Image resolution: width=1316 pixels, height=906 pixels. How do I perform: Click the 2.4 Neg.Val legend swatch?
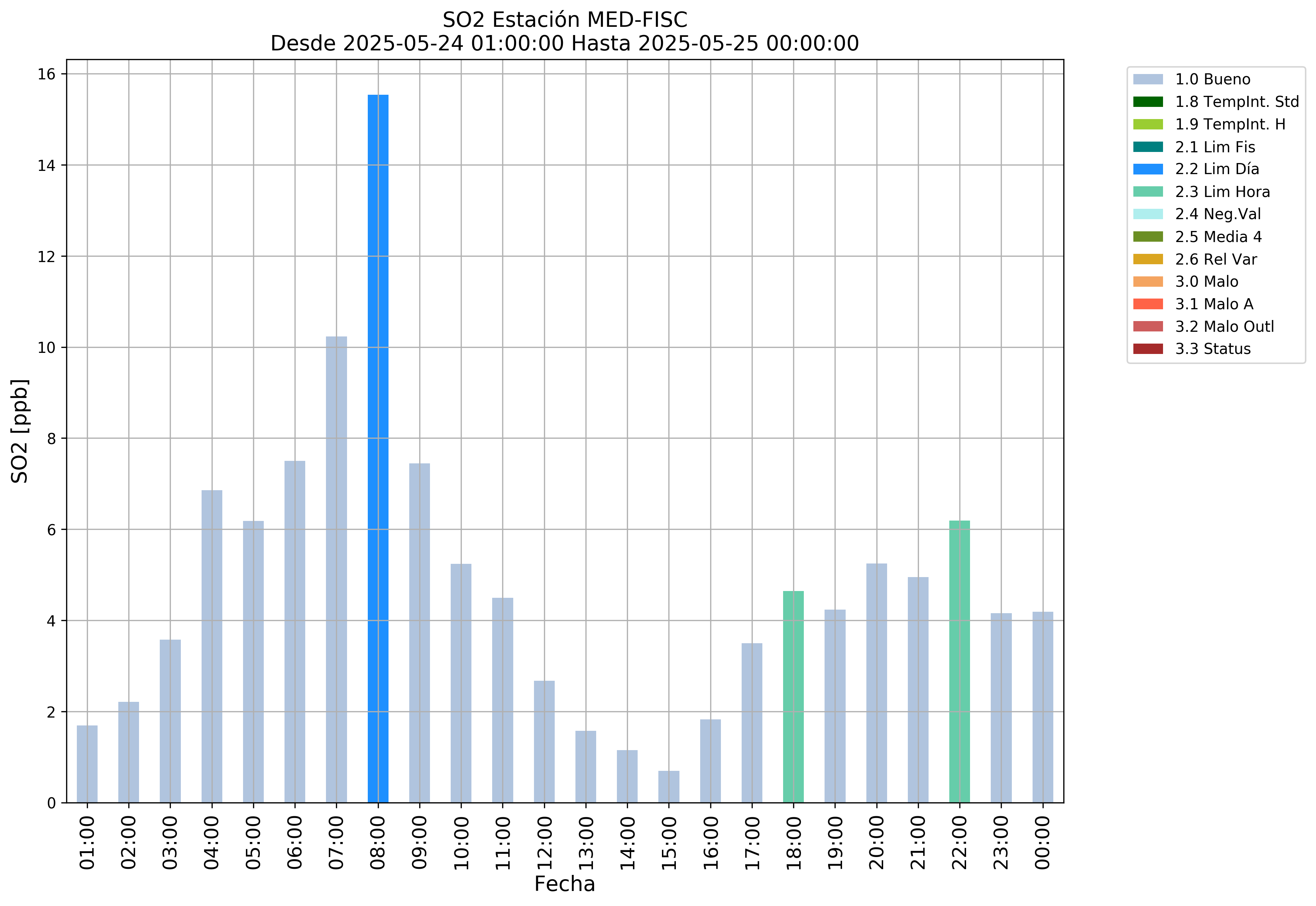pyautogui.click(x=1147, y=214)
